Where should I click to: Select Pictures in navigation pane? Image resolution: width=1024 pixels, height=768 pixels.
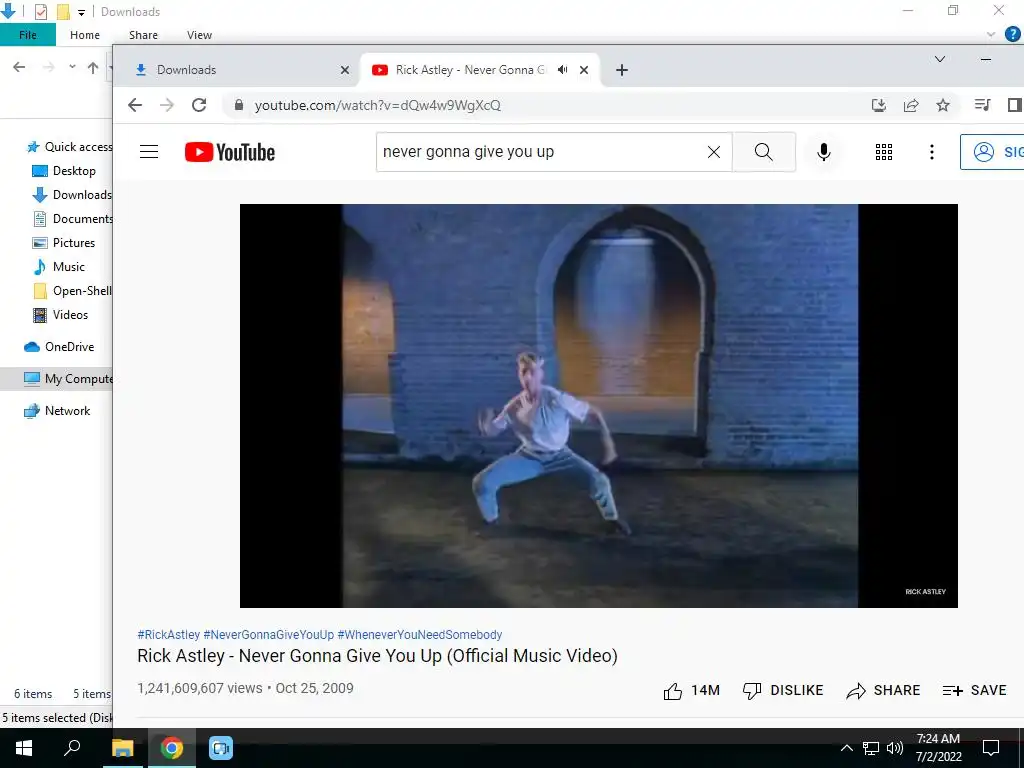63,242
